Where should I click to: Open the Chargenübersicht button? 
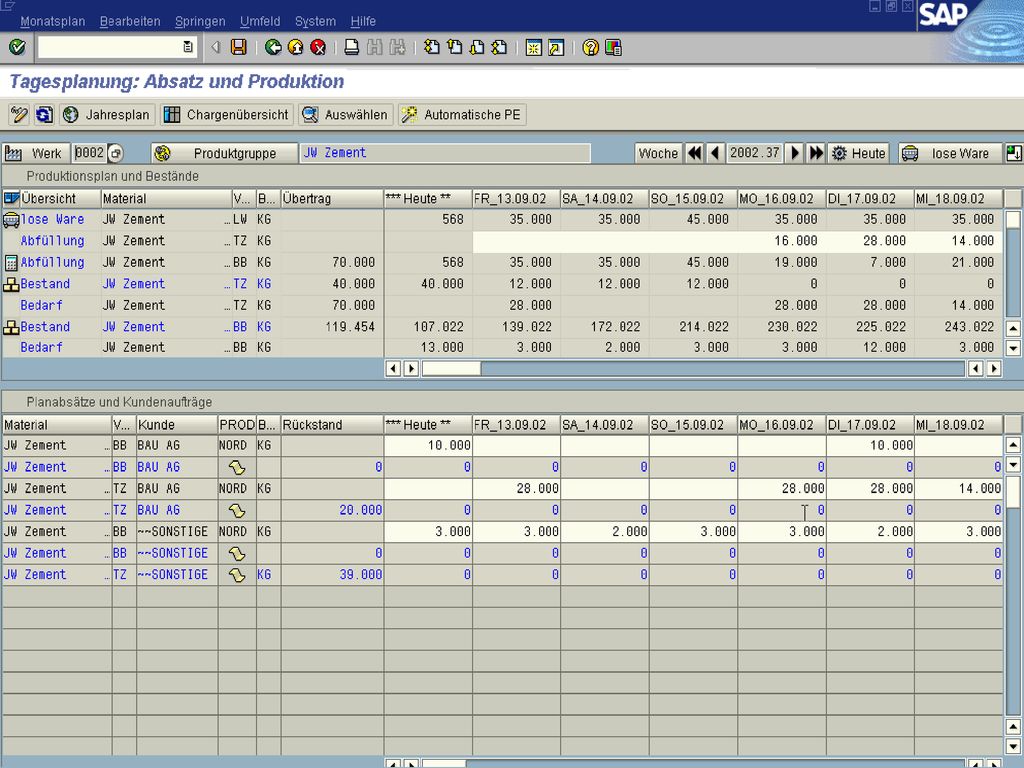click(226, 115)
